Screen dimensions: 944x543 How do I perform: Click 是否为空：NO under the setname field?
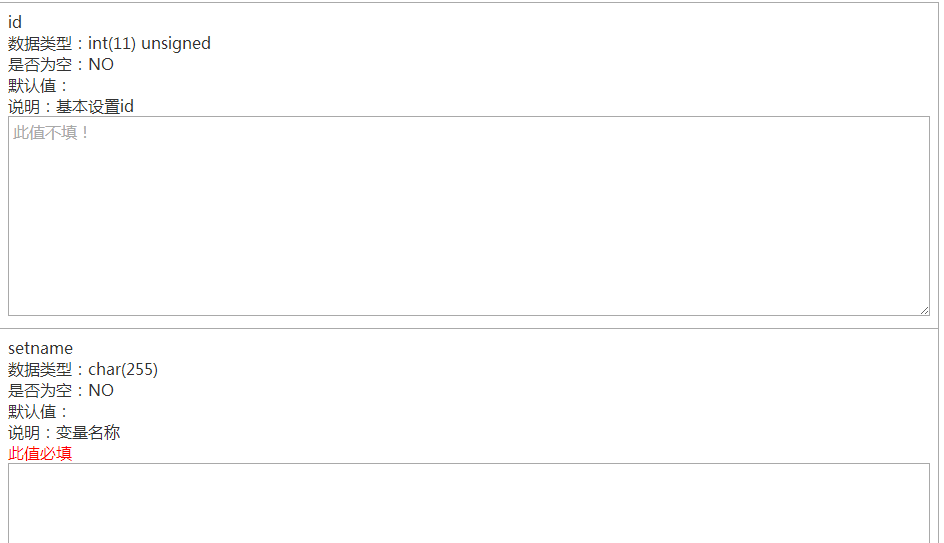click(61, 390)
